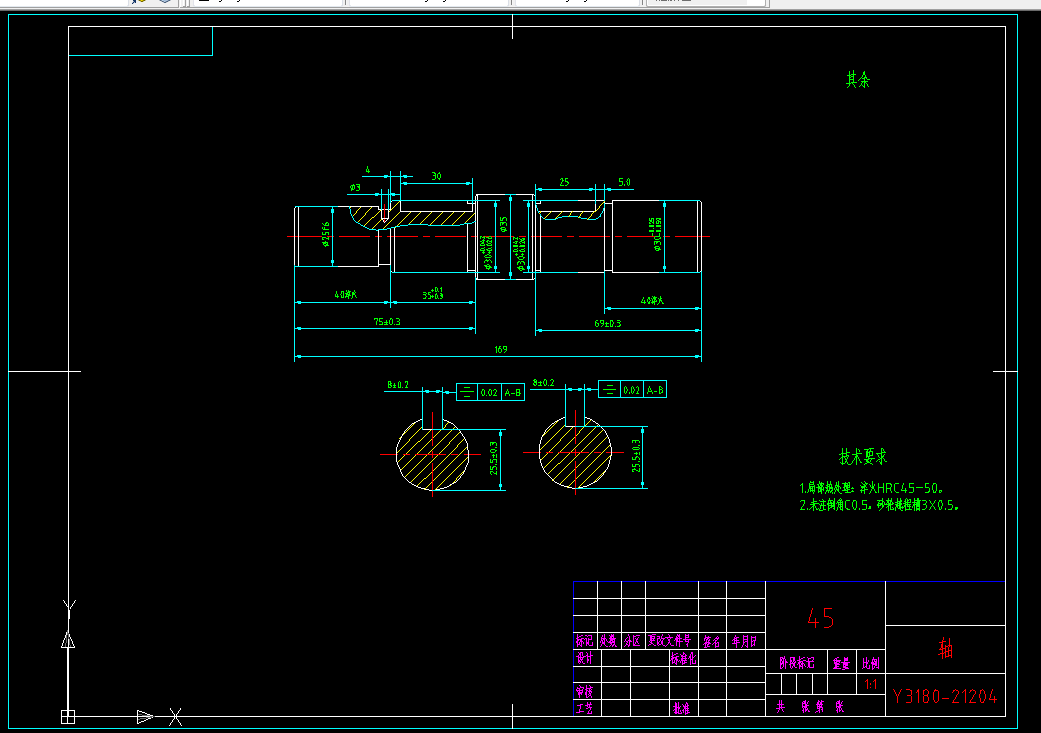1041x733 pixels.
Task: Click the '设计' row label
Action: click(584, 658)
